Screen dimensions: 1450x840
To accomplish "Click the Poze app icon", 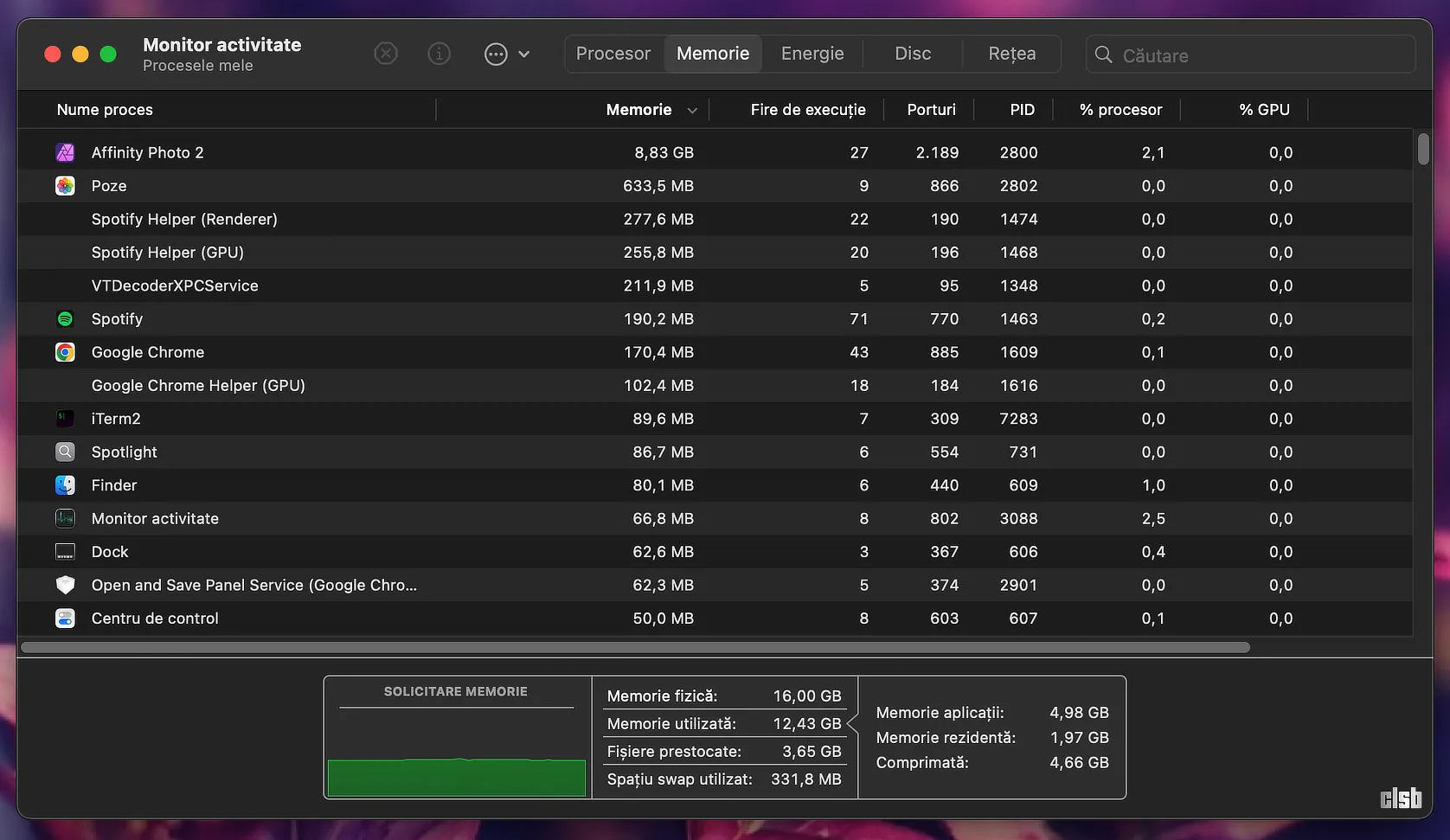I will (65, 186).
